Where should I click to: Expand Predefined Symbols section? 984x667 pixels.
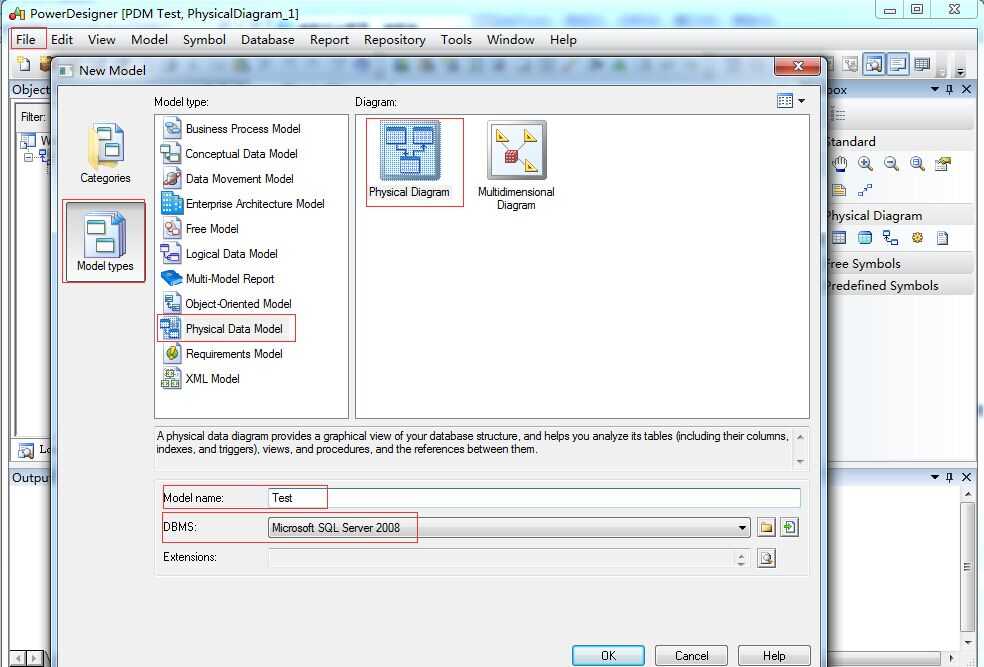click(899, 285)
